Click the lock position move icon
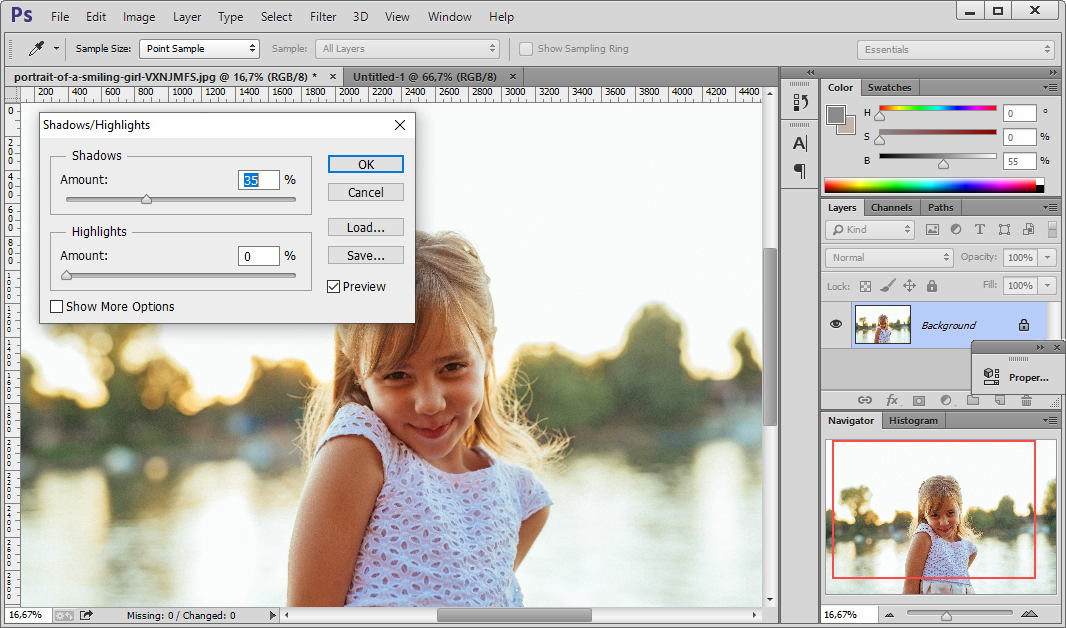The width and height of the screenshot is (1066, 628). [x=909, y=286]
